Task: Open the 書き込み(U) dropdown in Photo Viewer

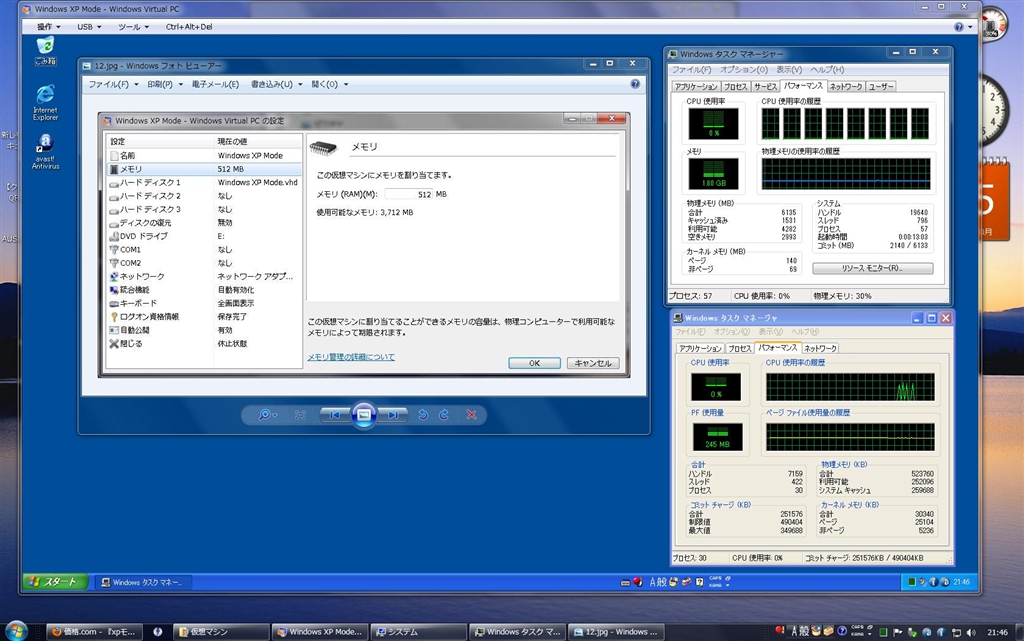Action: (x=277, y=84)
